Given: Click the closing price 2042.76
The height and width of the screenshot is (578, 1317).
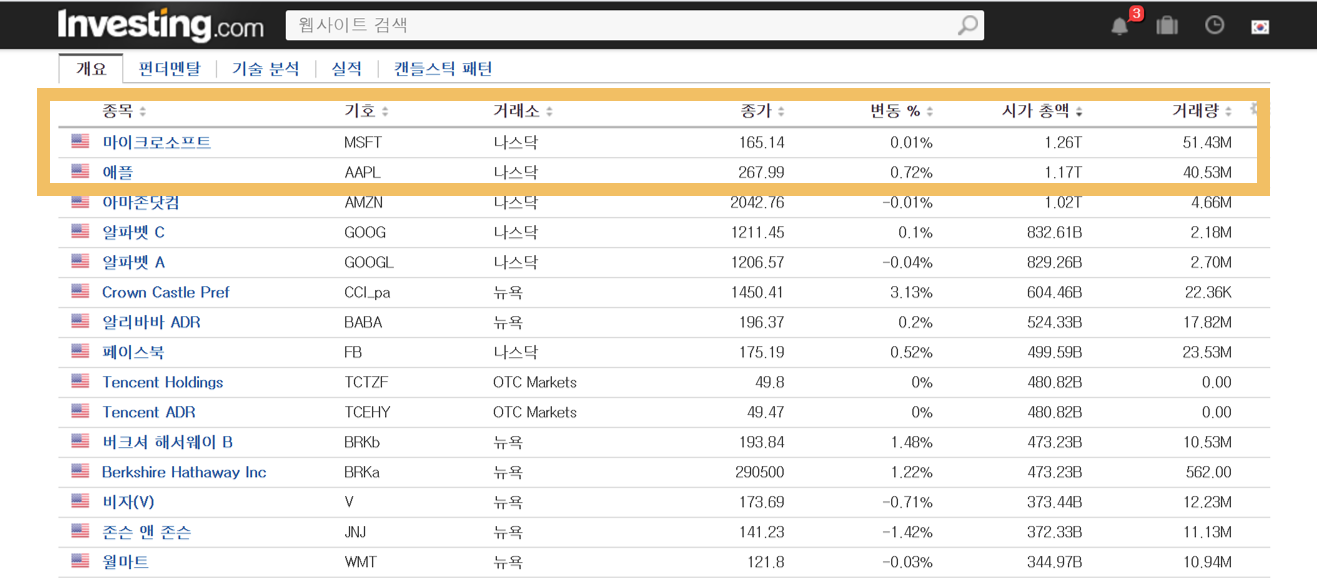Looking at the screenshot, I should pyautogui.click(x=757, y=202).
